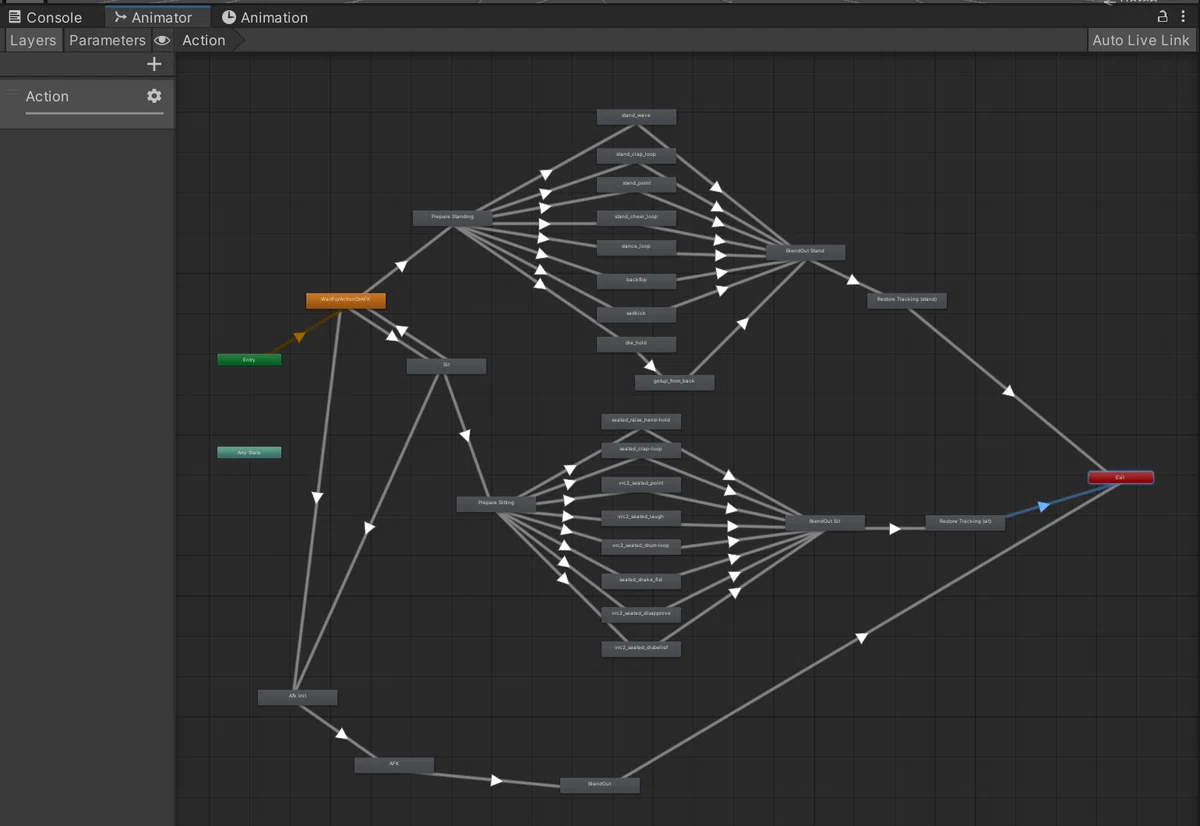1200x826 pixels.
Task: Click the lock icon in the panel header
Action: pos(1162,17)
